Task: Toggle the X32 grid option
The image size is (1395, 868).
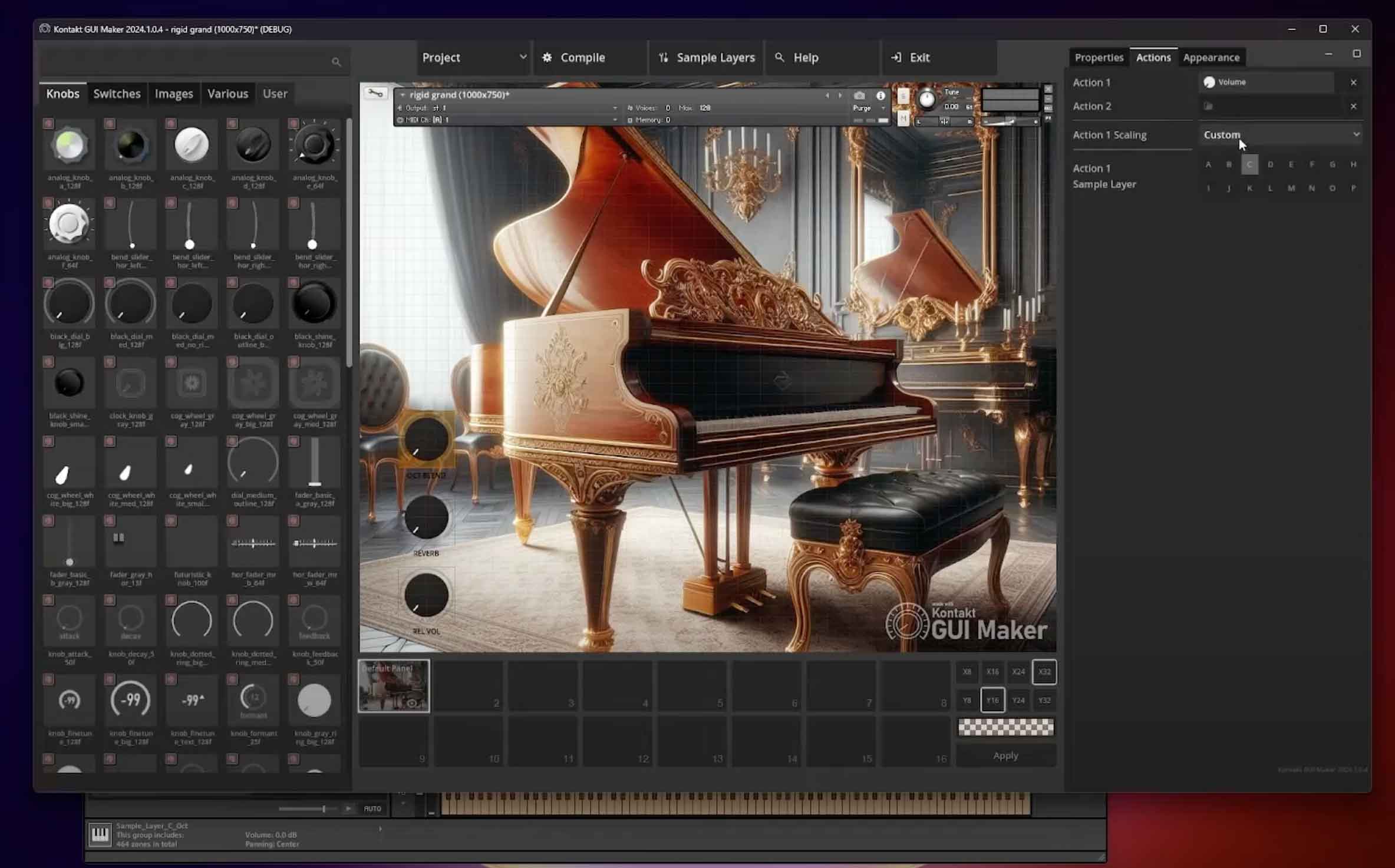Action: pyautogui.click(x=1044, y=672)
